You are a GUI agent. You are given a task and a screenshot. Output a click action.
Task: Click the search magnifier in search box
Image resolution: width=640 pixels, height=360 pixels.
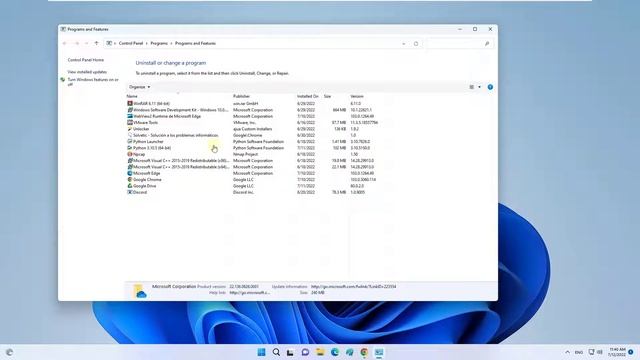487,44
